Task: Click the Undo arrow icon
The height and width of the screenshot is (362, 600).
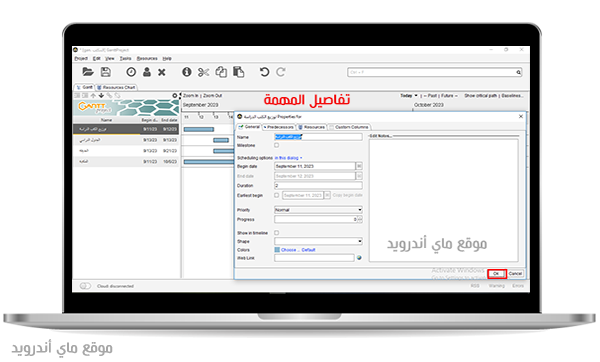Action: 264,72
